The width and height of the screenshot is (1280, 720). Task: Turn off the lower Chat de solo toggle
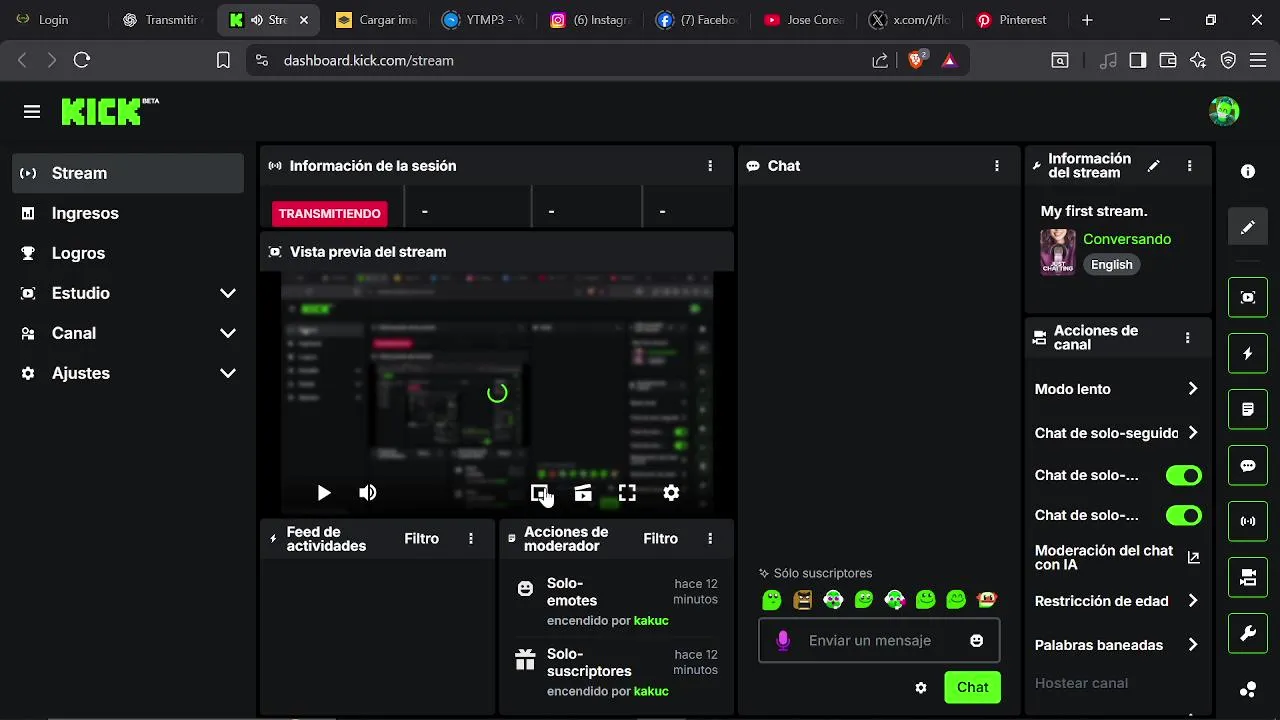[x=1184, y=515]
